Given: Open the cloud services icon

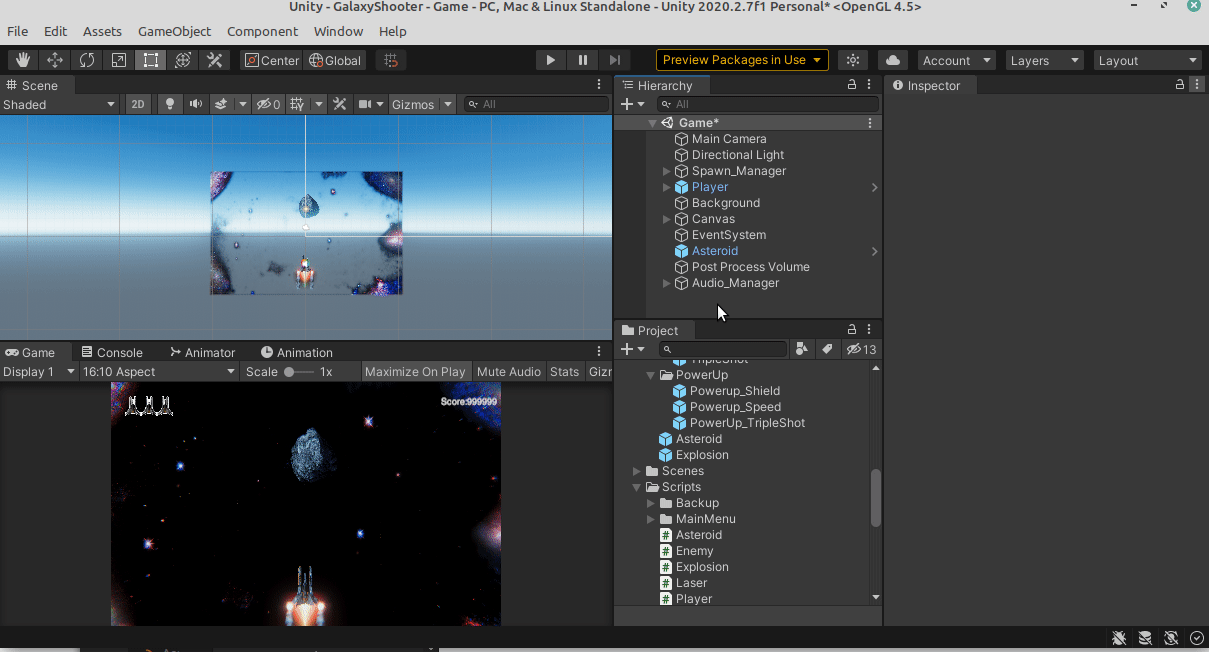Looking at the screenshot, I should click(x=893, y=60).
